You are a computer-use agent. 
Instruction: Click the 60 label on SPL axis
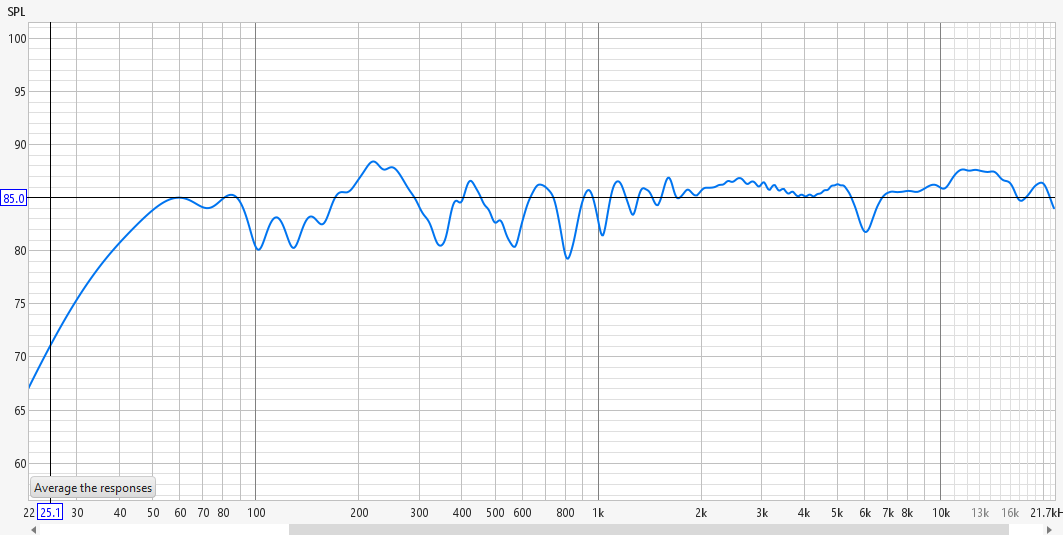20,464
